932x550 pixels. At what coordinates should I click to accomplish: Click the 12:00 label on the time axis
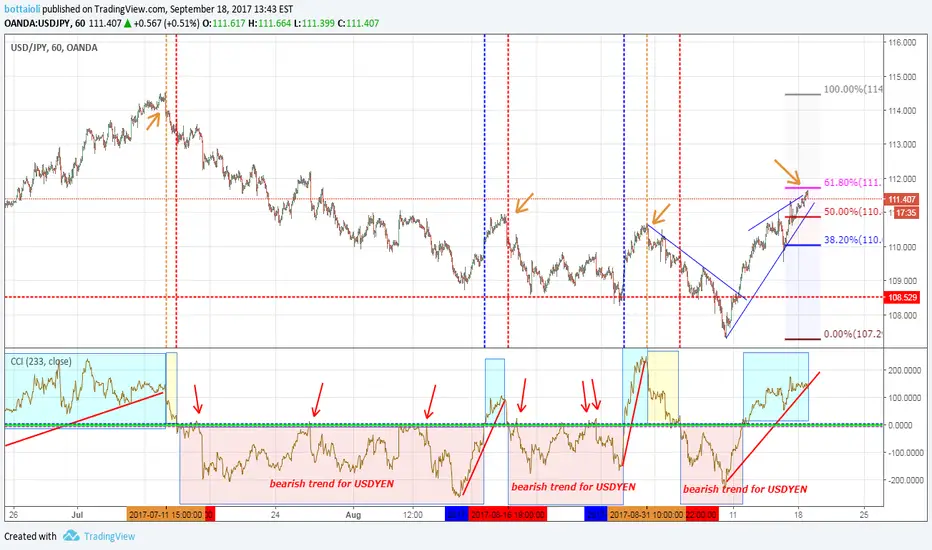click(x=412, y=514)
